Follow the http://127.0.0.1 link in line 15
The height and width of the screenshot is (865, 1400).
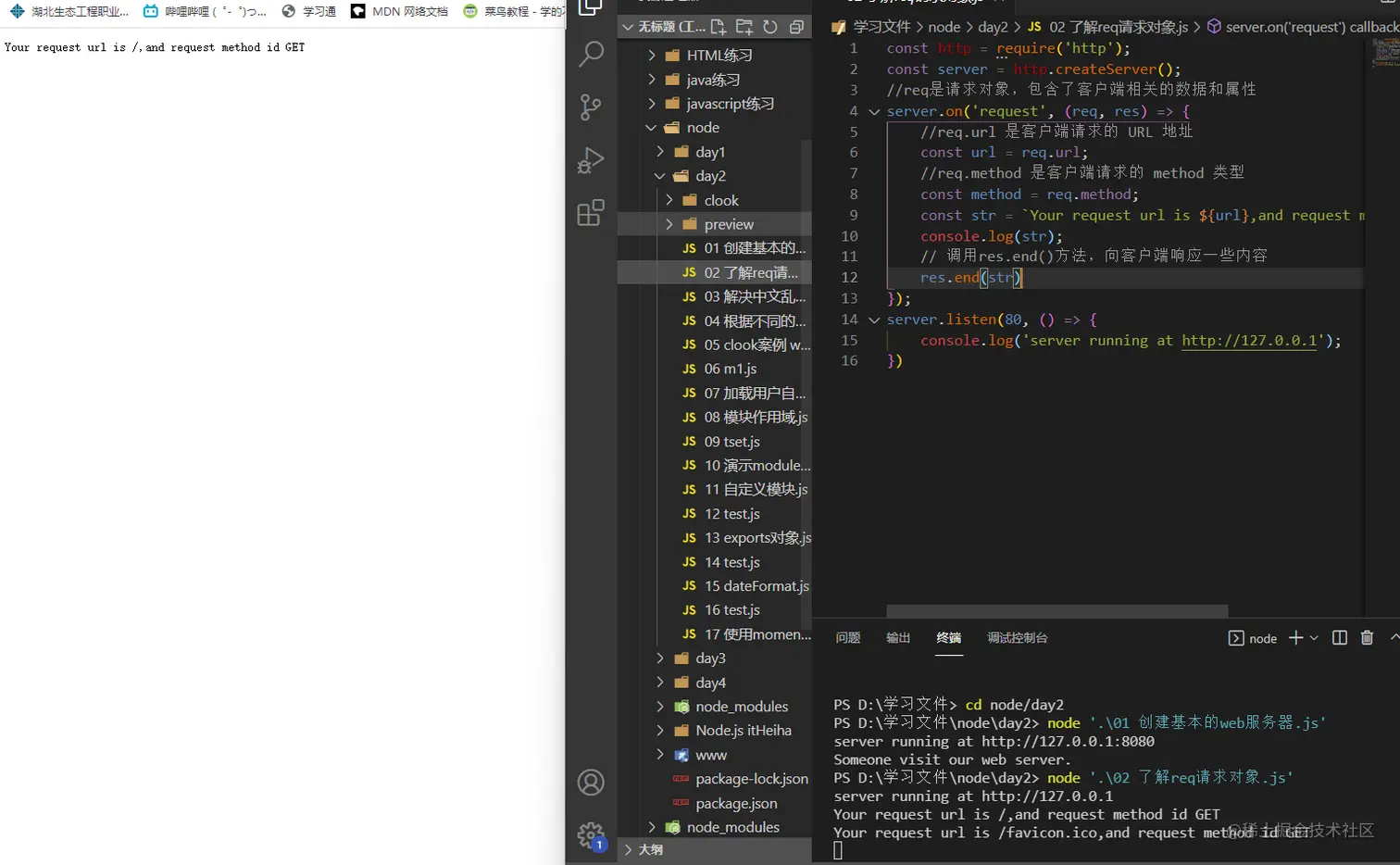coord(1249,341)
